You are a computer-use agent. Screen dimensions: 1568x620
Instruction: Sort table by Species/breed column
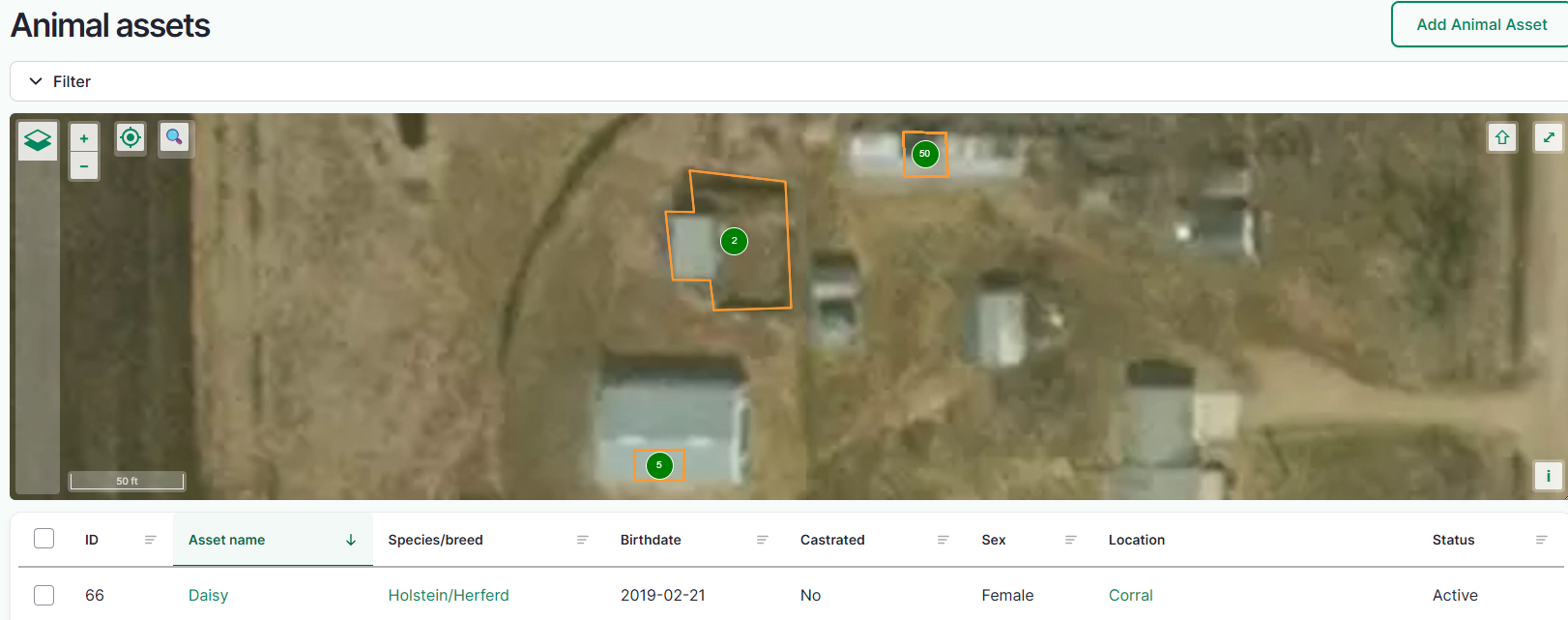click(x=436, y=540)
